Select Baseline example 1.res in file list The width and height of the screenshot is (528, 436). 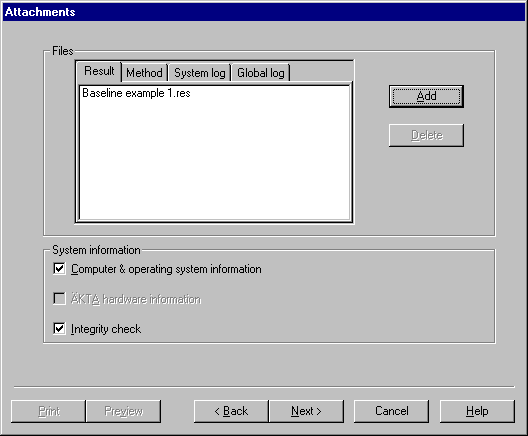pos(136,93)
